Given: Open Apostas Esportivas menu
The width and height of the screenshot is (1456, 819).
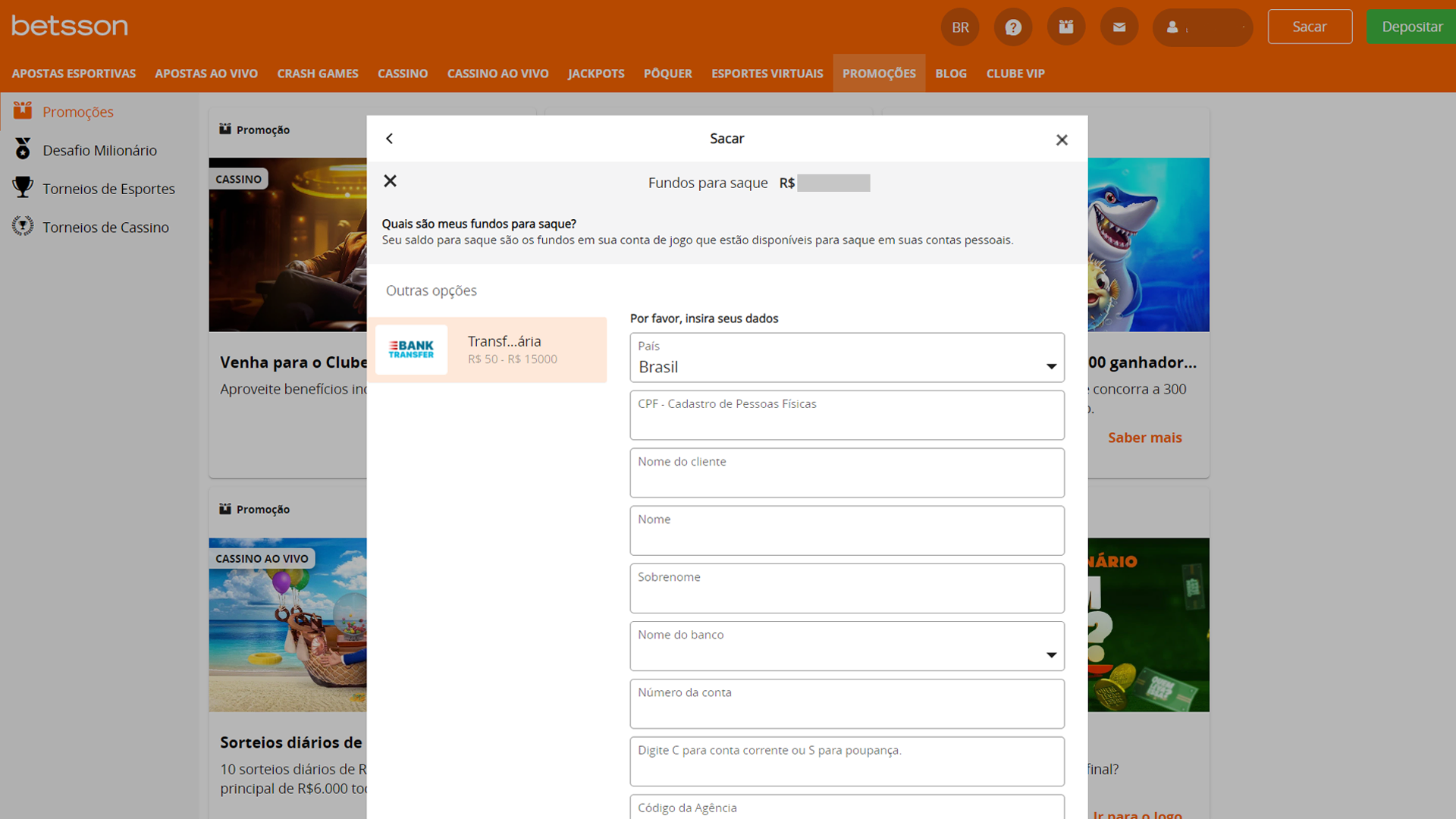Looking at the screenshot, I should coord(74,74).
